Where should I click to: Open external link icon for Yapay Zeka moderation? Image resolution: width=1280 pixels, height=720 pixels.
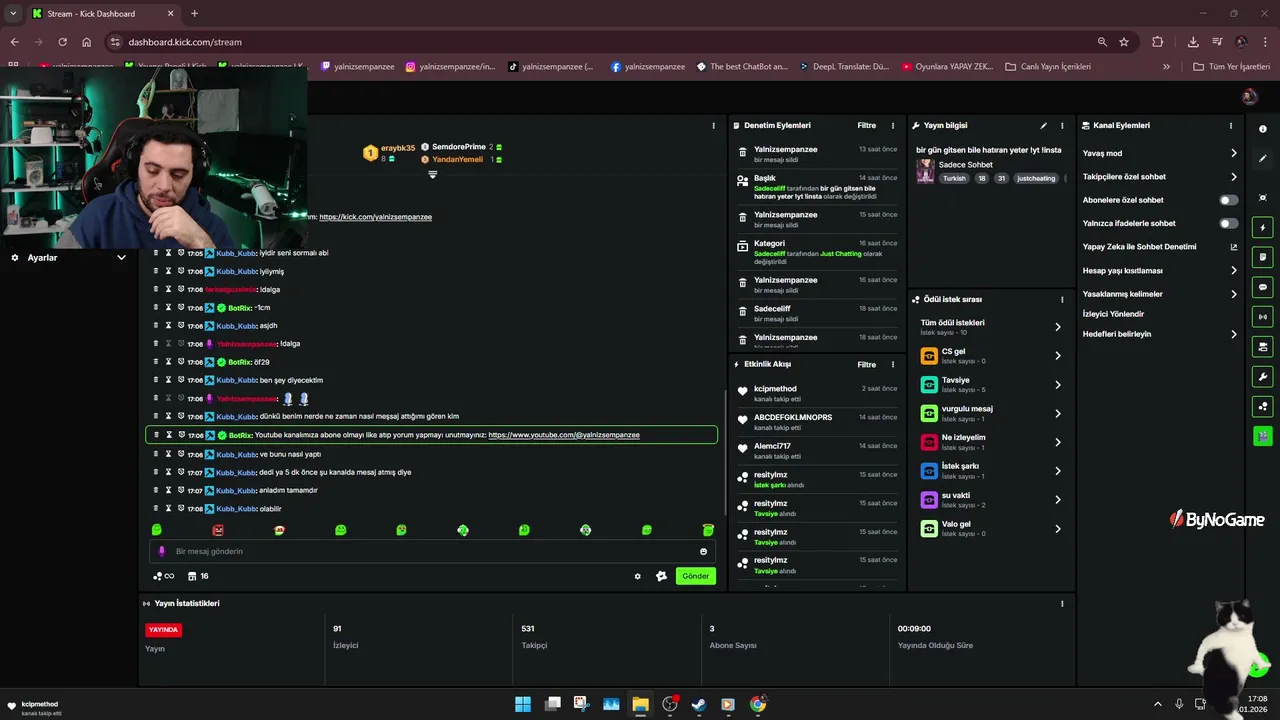pos(1233,247)
